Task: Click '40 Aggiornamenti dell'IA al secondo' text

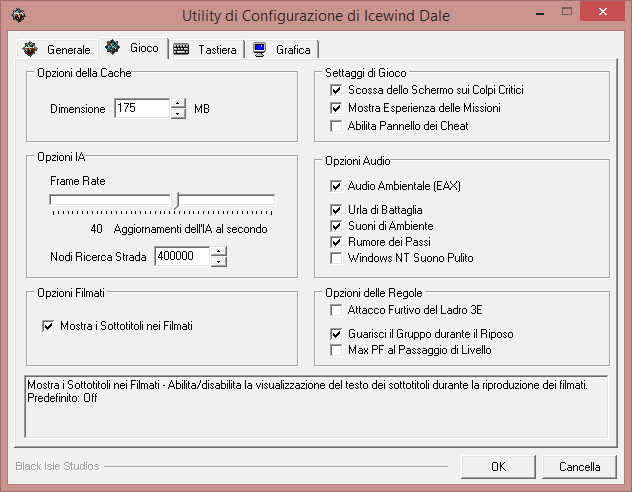Action: point(179,229)
